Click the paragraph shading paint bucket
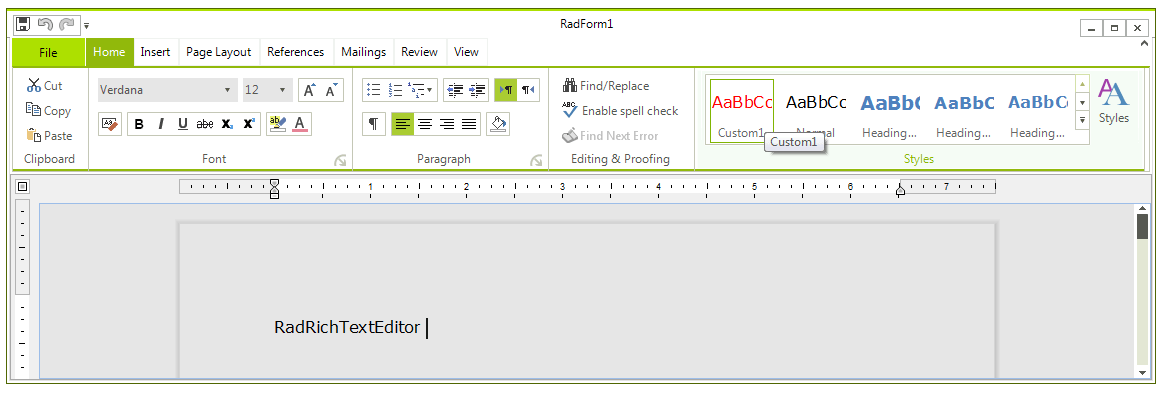1169x396 pixels. tap(498, 124)
